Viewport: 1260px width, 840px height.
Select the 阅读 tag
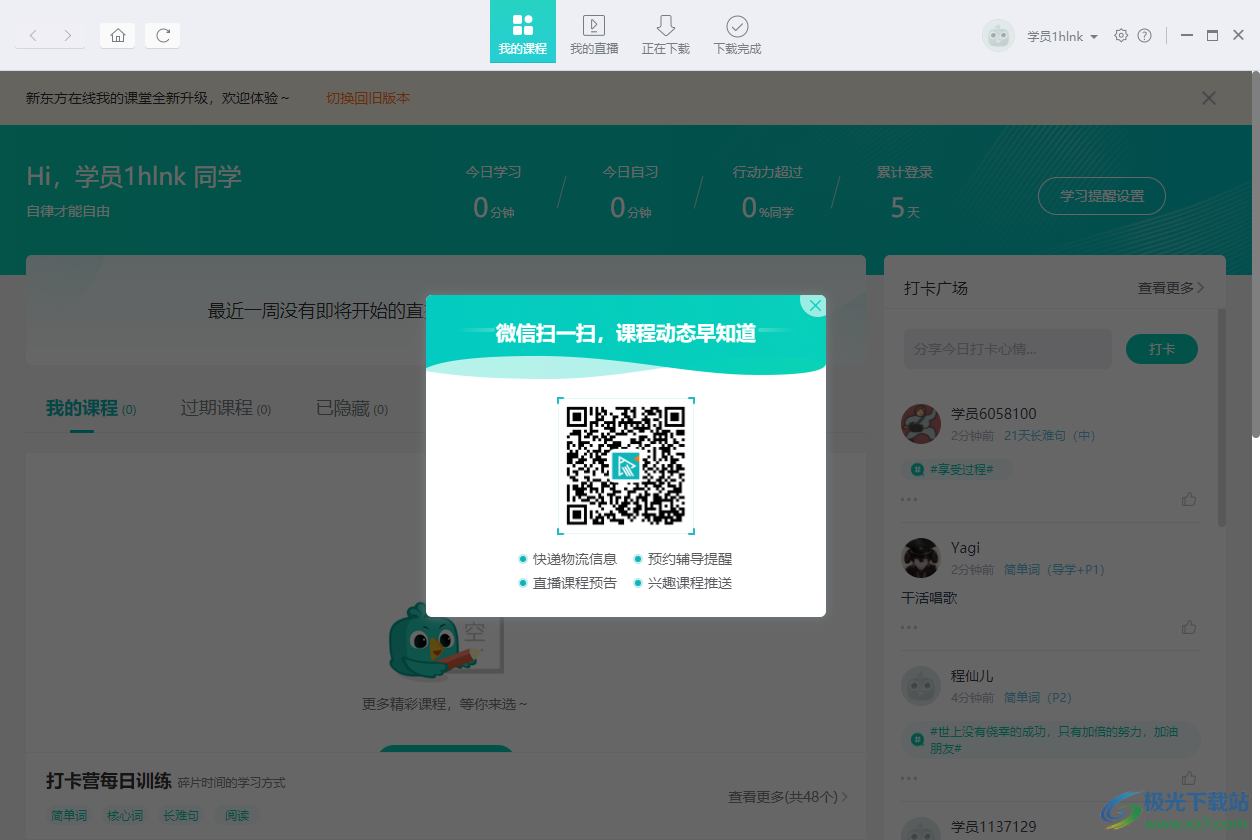237,816
